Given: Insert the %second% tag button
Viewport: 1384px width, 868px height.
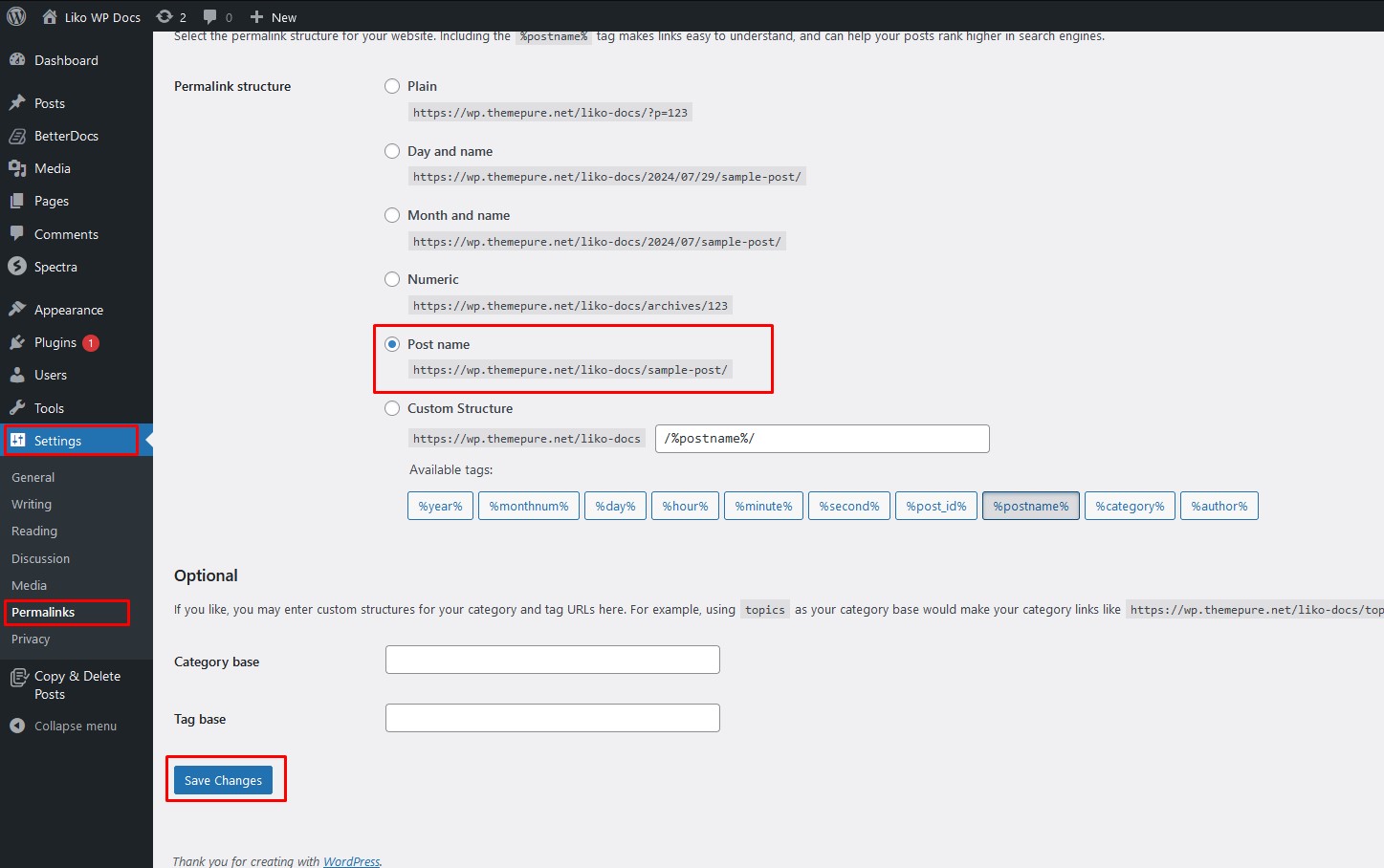Looking at the screenshot, I should [849, 506].
